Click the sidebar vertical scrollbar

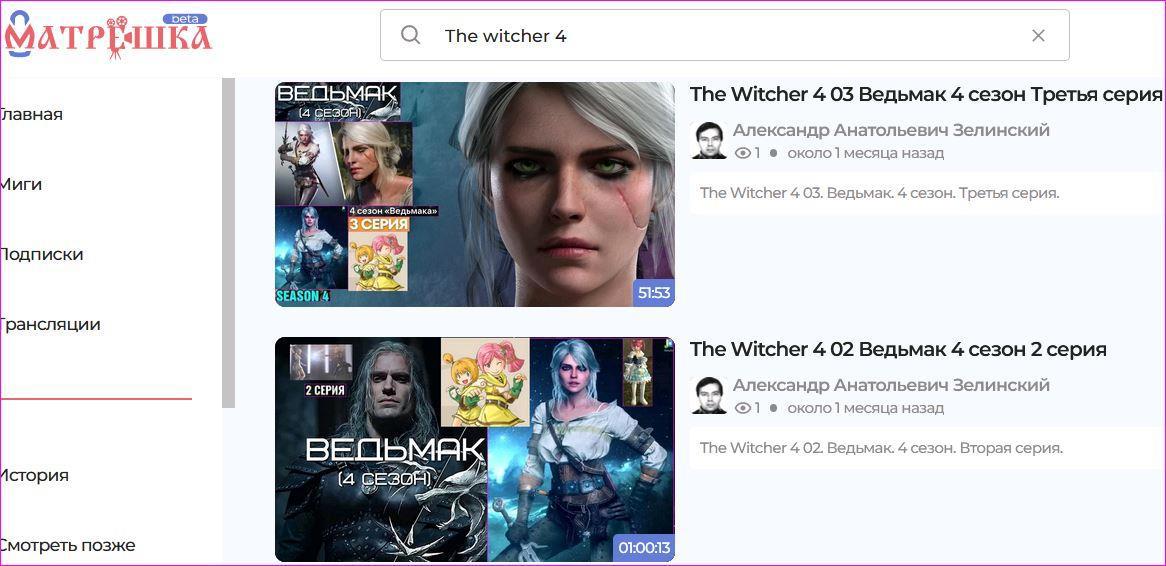tap(229, 242)
